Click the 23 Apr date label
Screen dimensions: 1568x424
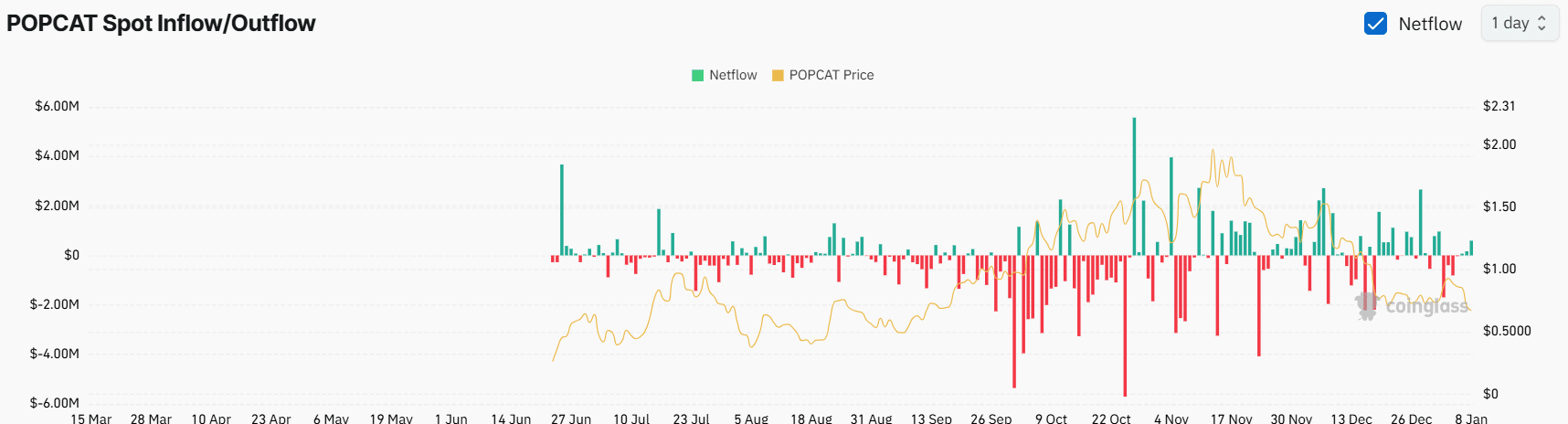[x=271, y=418]
